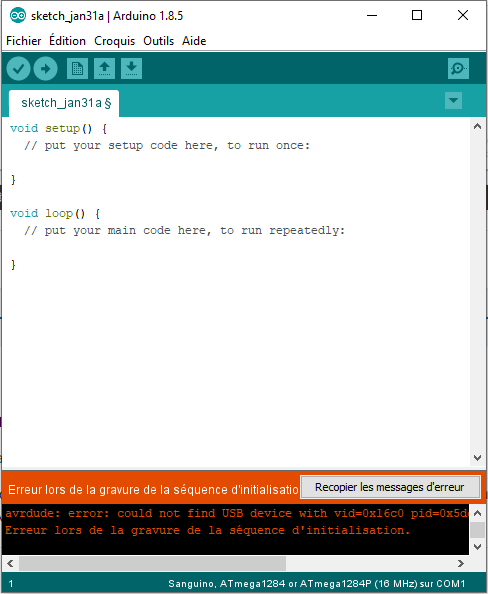
Task: Click the Verify (checkmark) button
Action: 19,69
